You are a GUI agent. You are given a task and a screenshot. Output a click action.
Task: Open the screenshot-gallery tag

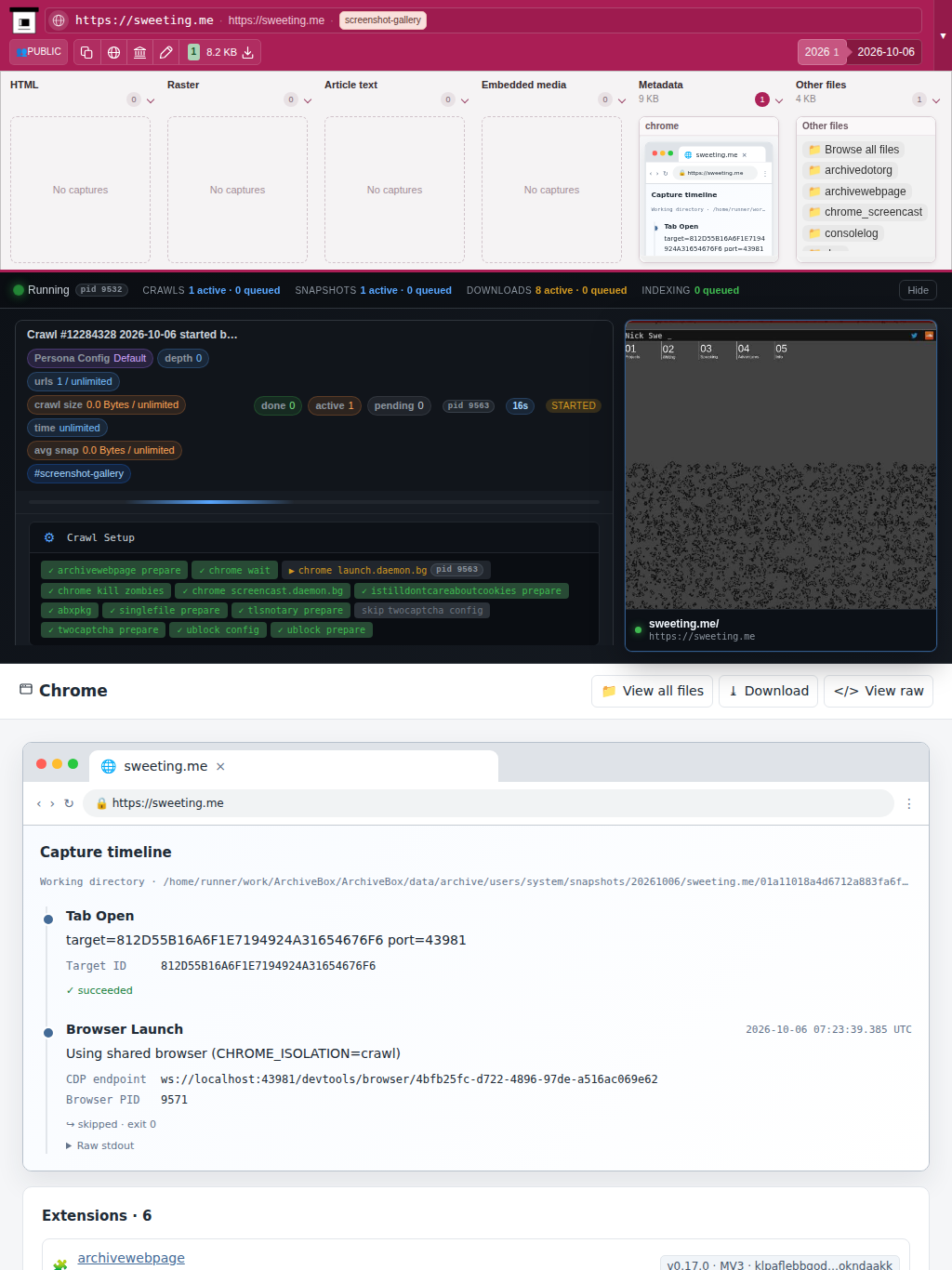pos(383,20)
